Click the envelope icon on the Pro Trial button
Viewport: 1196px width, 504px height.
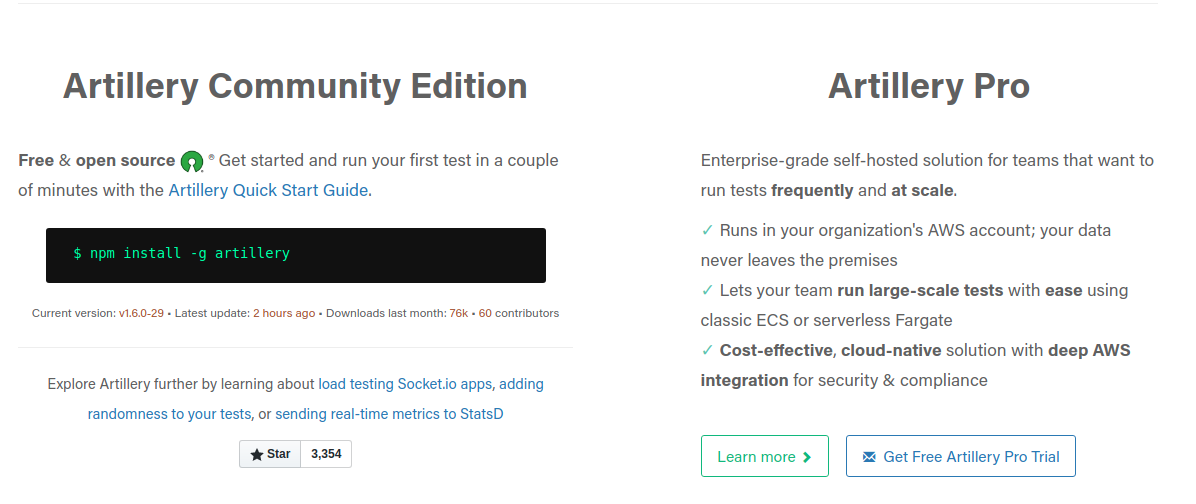pyautogui.click(x=869, y=457)
